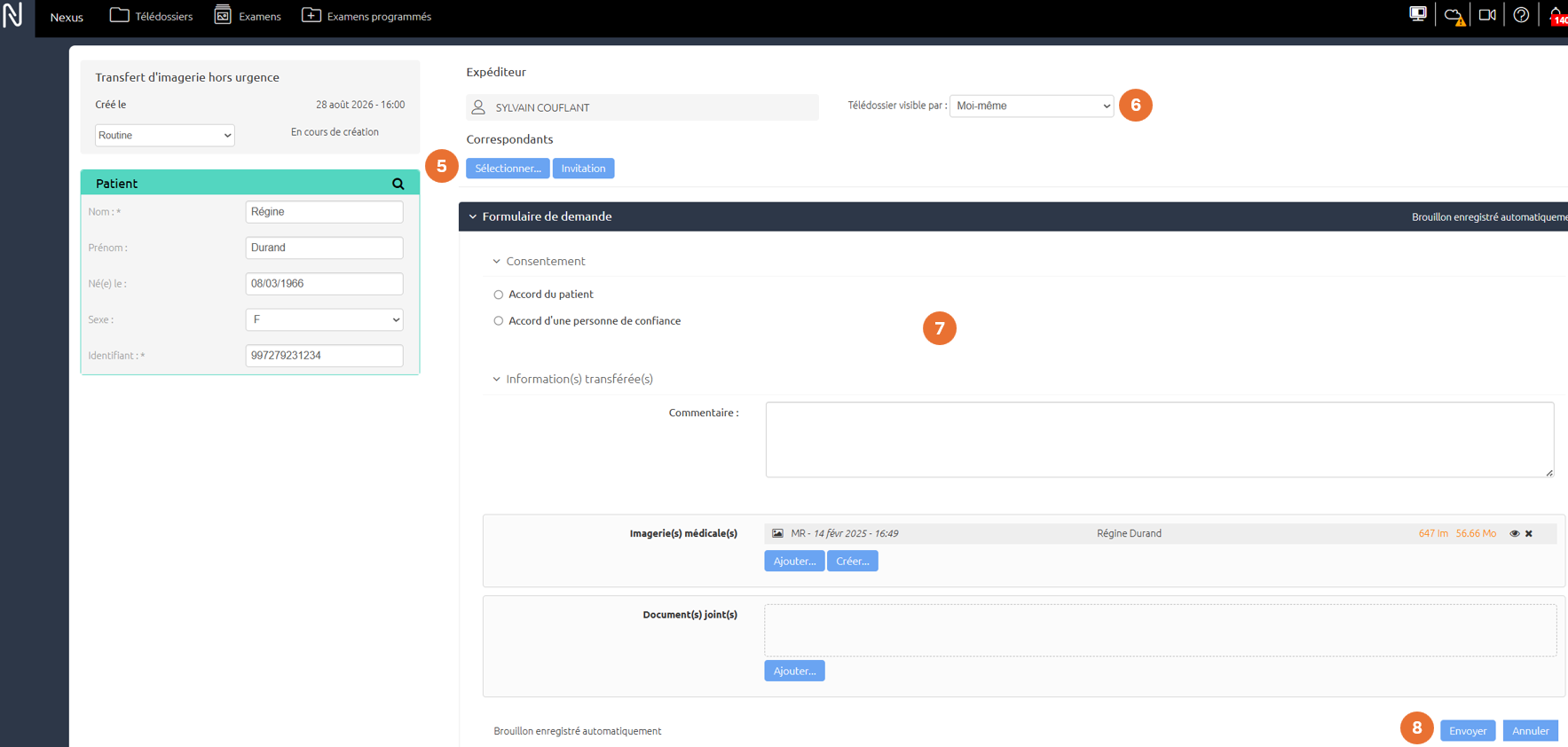Open help via question mark icon

[x=1521, y=15]
